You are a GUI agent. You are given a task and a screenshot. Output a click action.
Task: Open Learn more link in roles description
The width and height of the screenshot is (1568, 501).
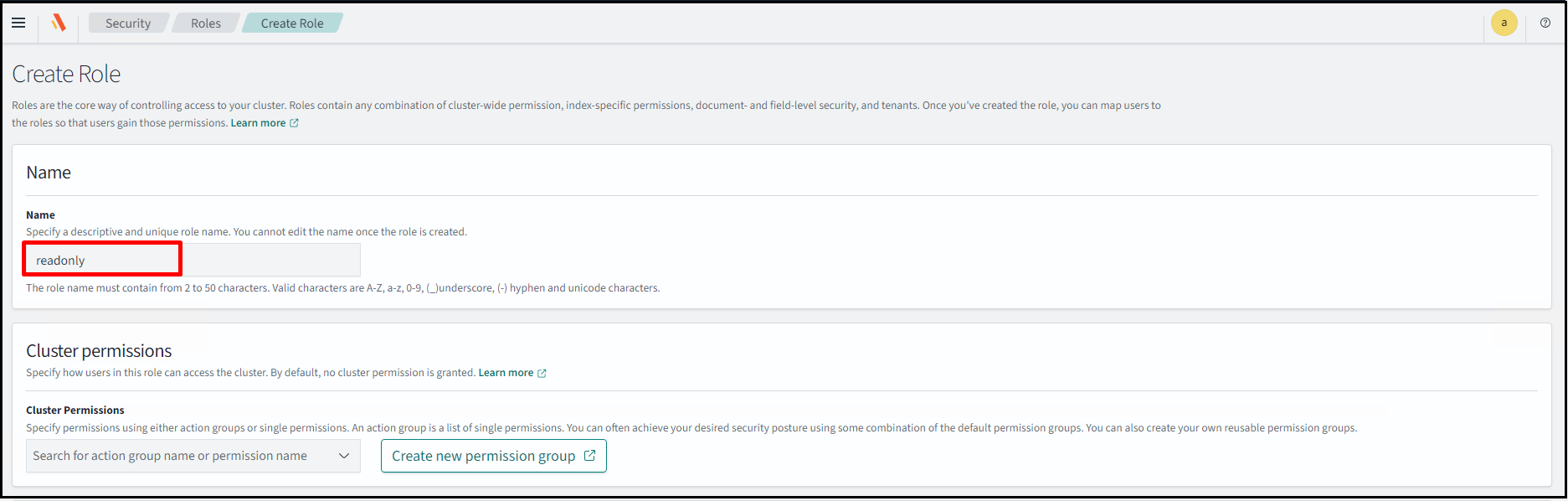click(258, 123)
